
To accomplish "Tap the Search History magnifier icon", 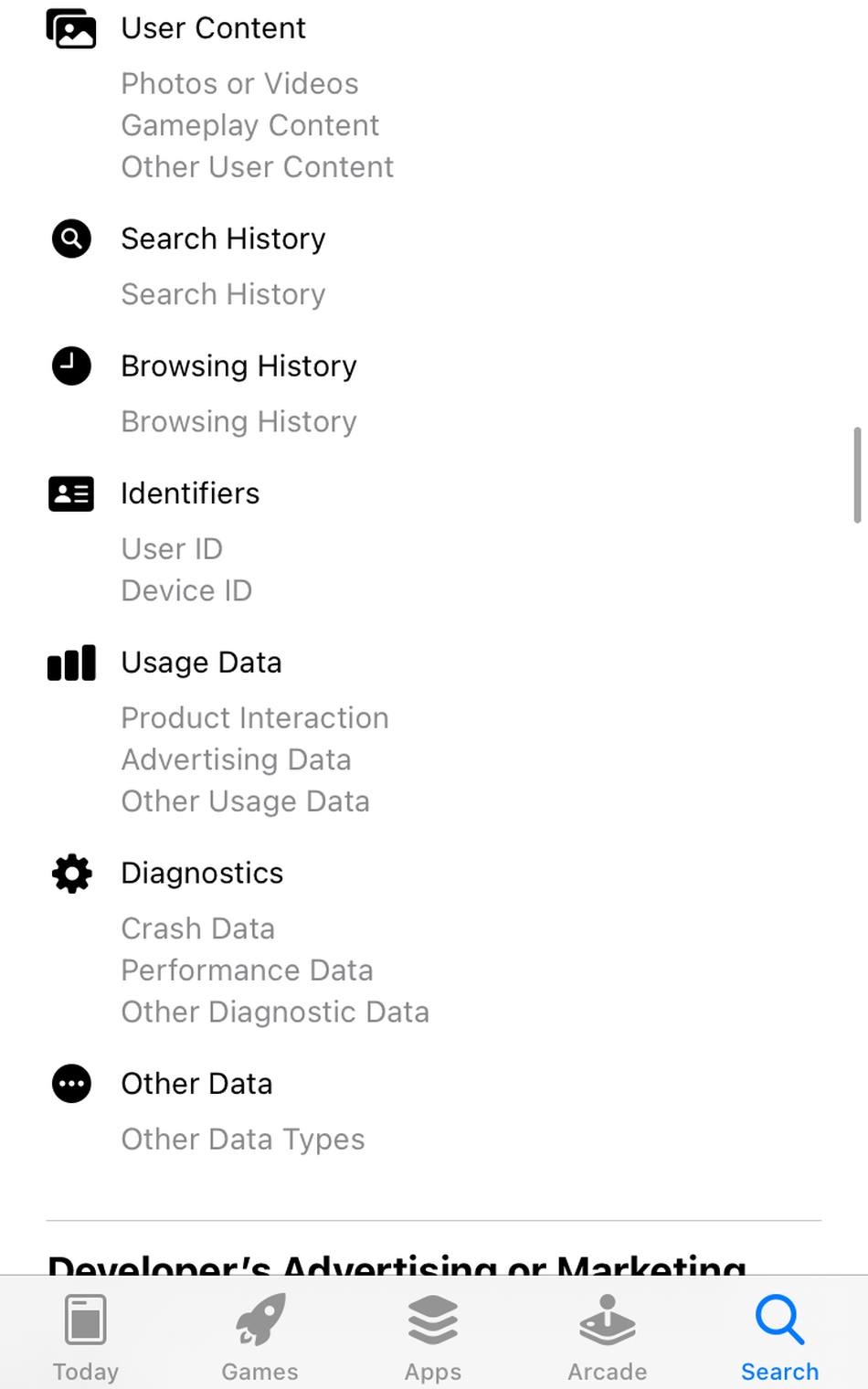I will pyautogui.click(x=71, y=239).
